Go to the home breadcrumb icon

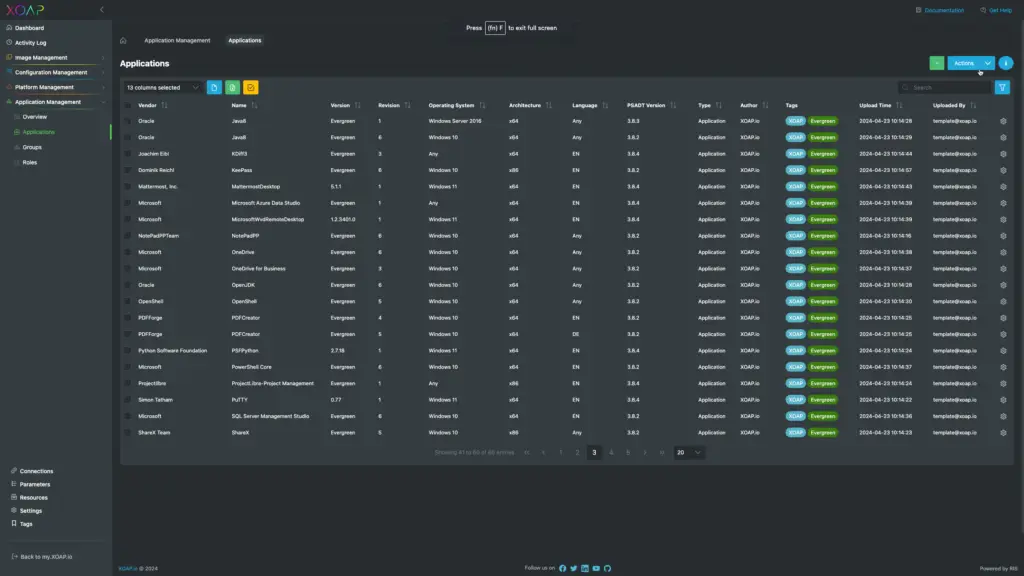click(x=123, y=40)
